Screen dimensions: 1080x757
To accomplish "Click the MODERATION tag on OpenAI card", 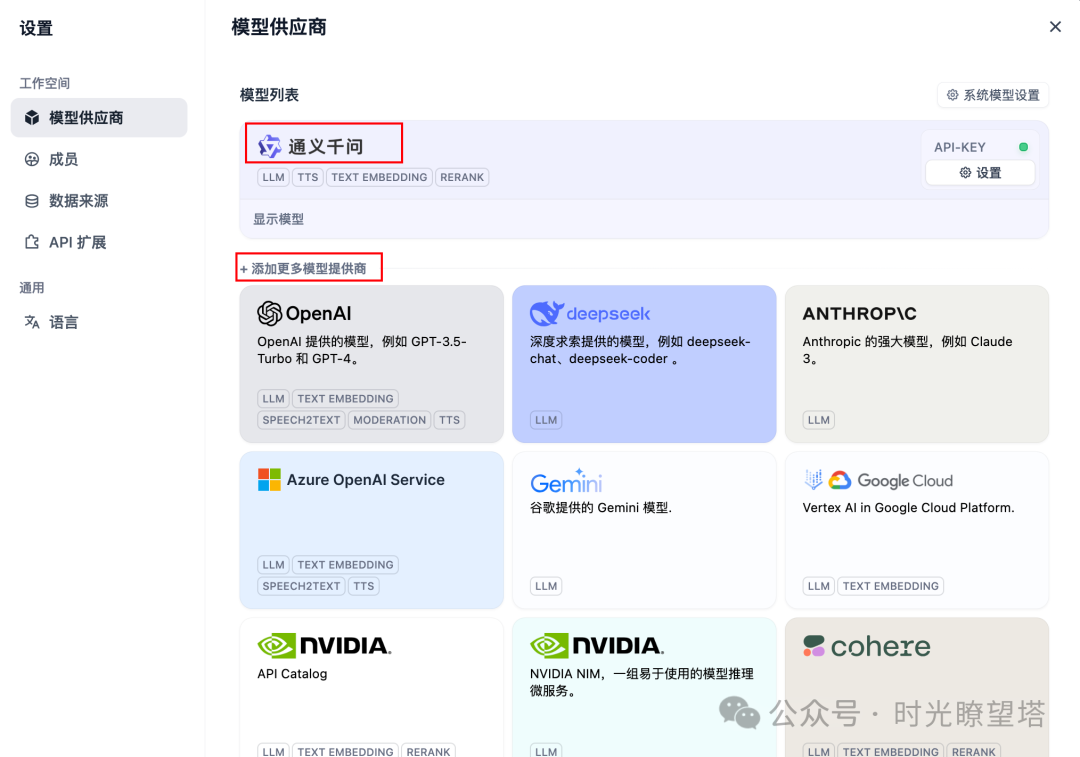I will (390, 420).
